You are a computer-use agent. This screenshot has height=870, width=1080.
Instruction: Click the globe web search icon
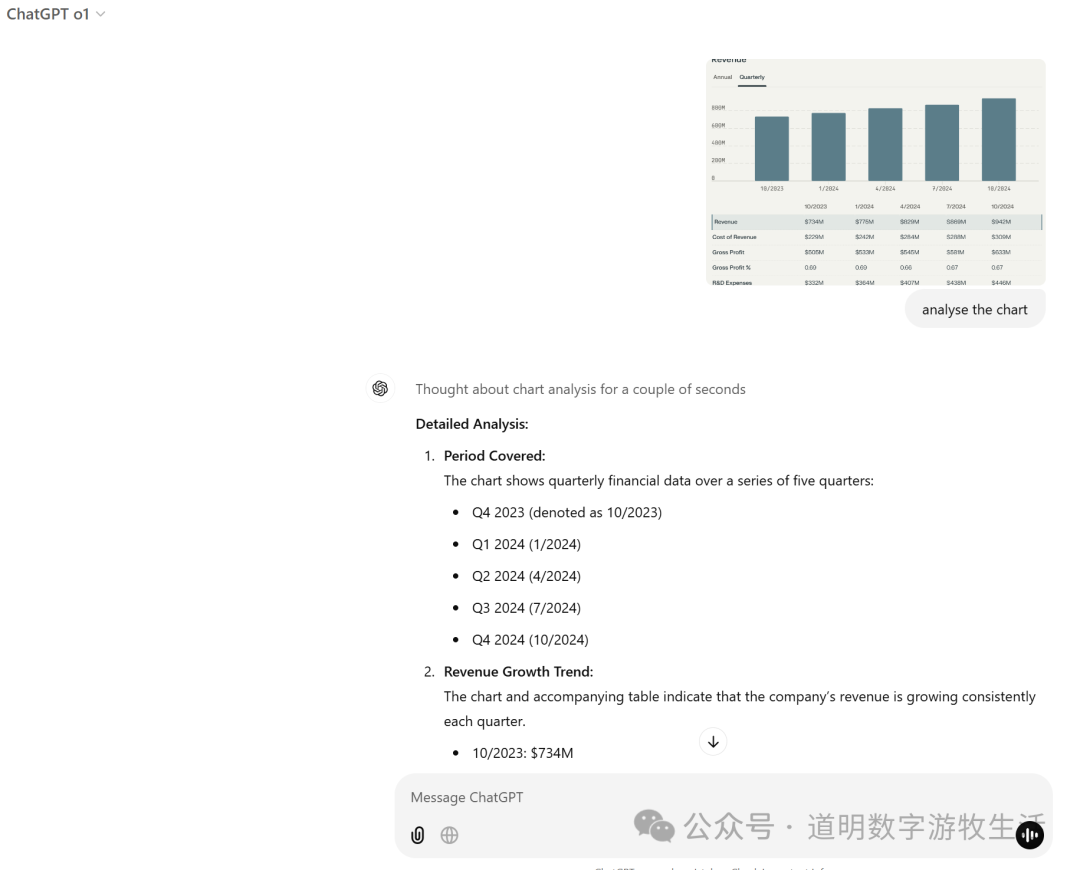(x=449, y=835)
